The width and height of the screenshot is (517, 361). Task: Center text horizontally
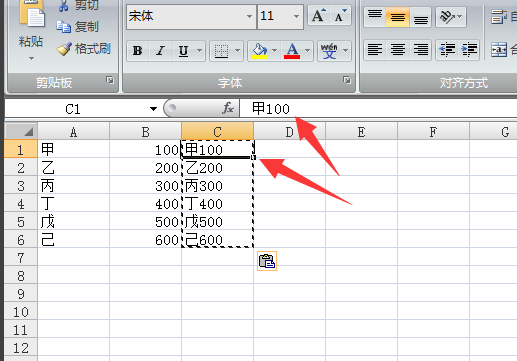coord(398,50)
